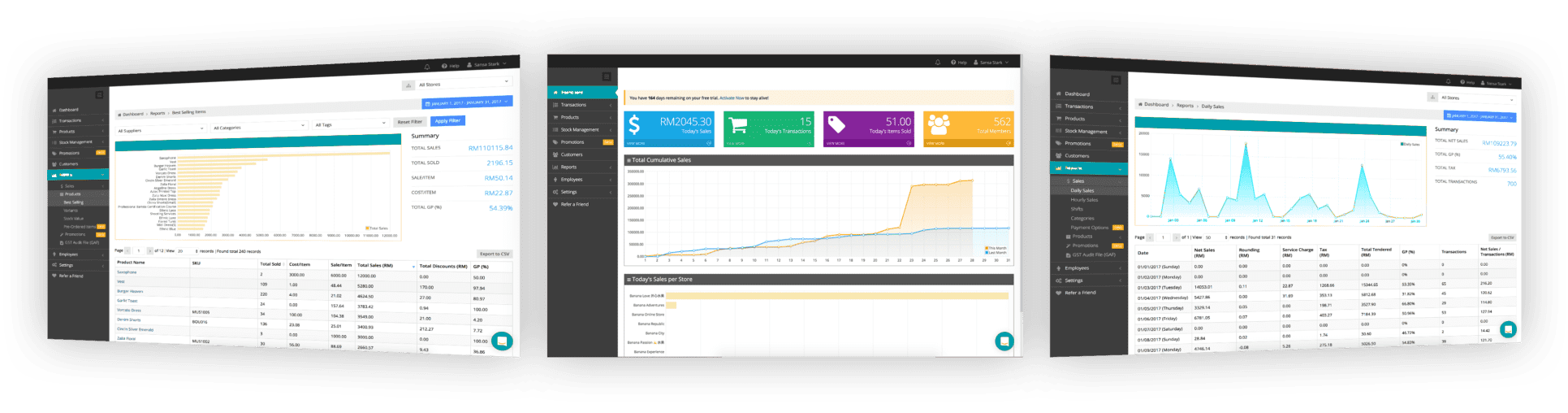Open Help in the middle dashboard window
This screenshot has height=413, width=1568.
[959, 63]
